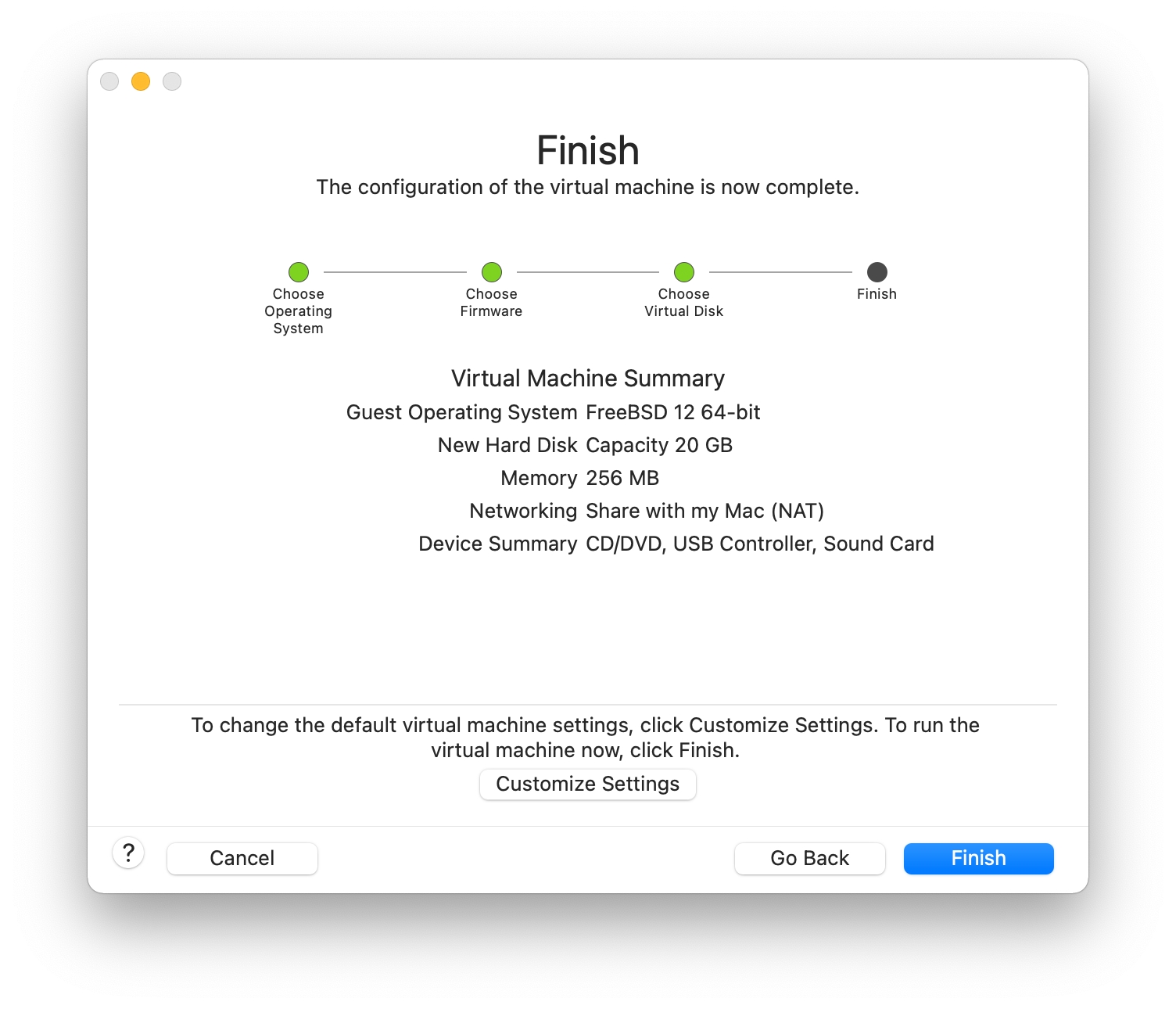This screenshot has height=1009, width=1176.
Task: Open help with the question mark icon
Action: [129, 853]
